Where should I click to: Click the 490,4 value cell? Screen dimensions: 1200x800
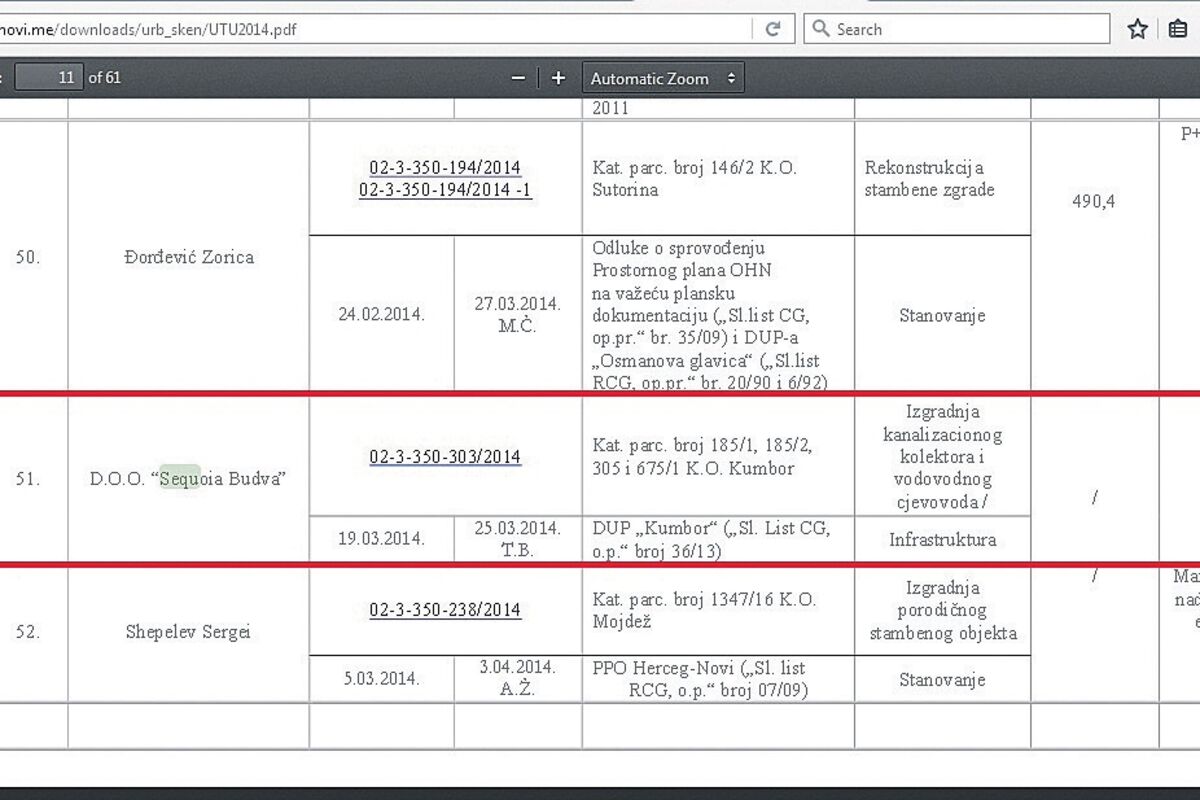click(x=1093, y=201)
